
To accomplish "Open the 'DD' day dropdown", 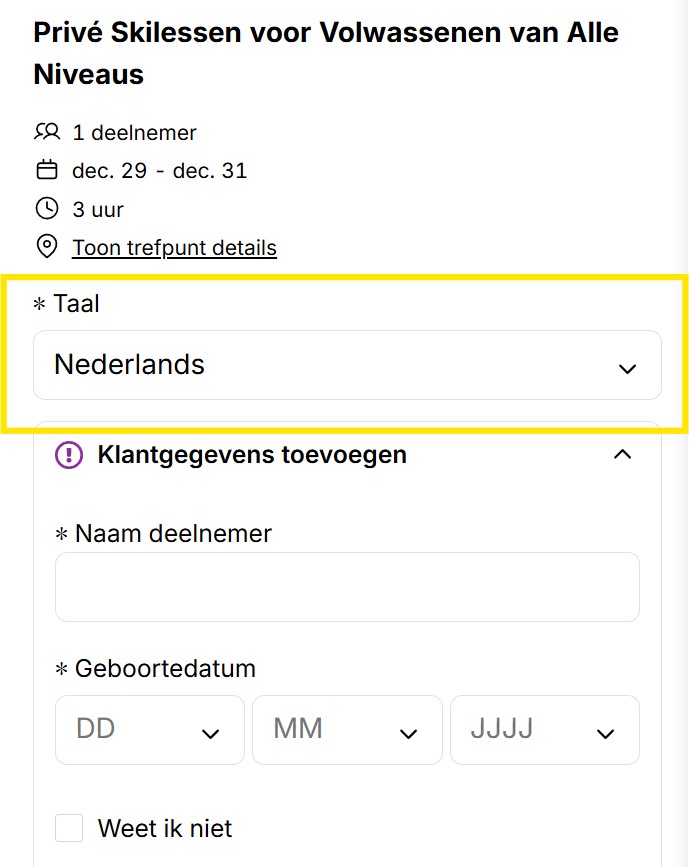I will [x=149, y=730].
